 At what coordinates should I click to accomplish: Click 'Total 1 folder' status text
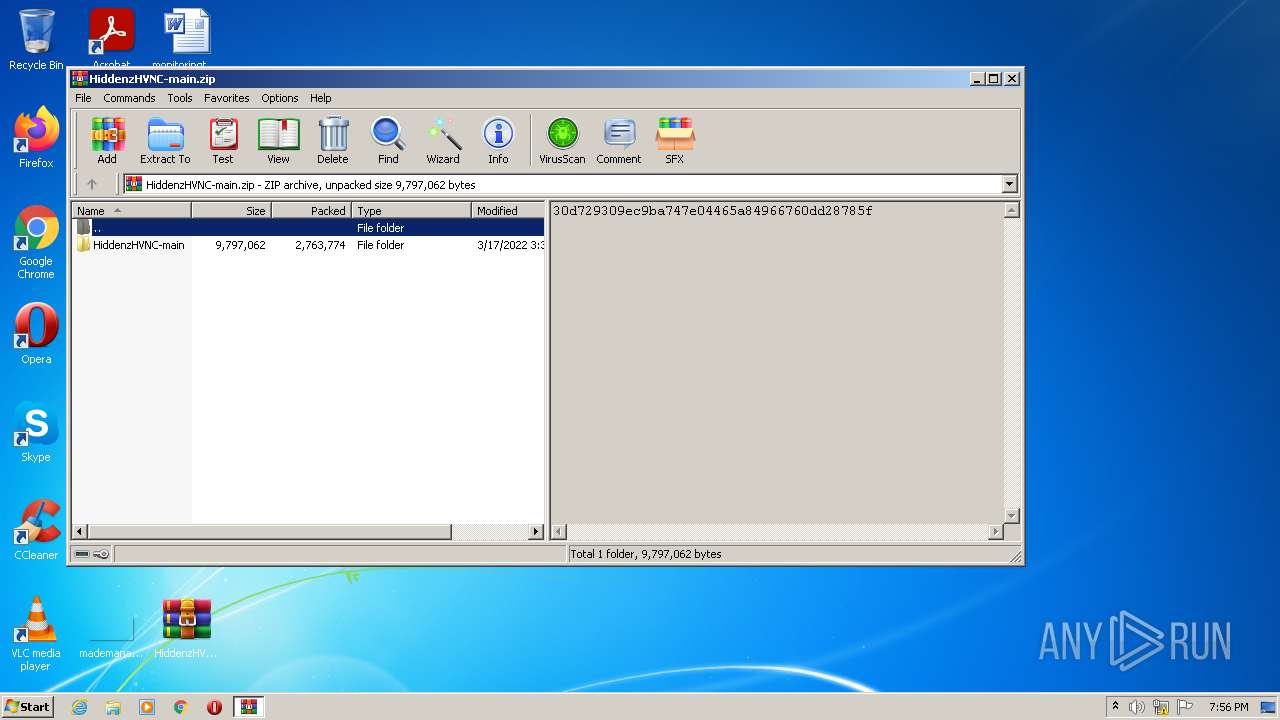(645, 554)
